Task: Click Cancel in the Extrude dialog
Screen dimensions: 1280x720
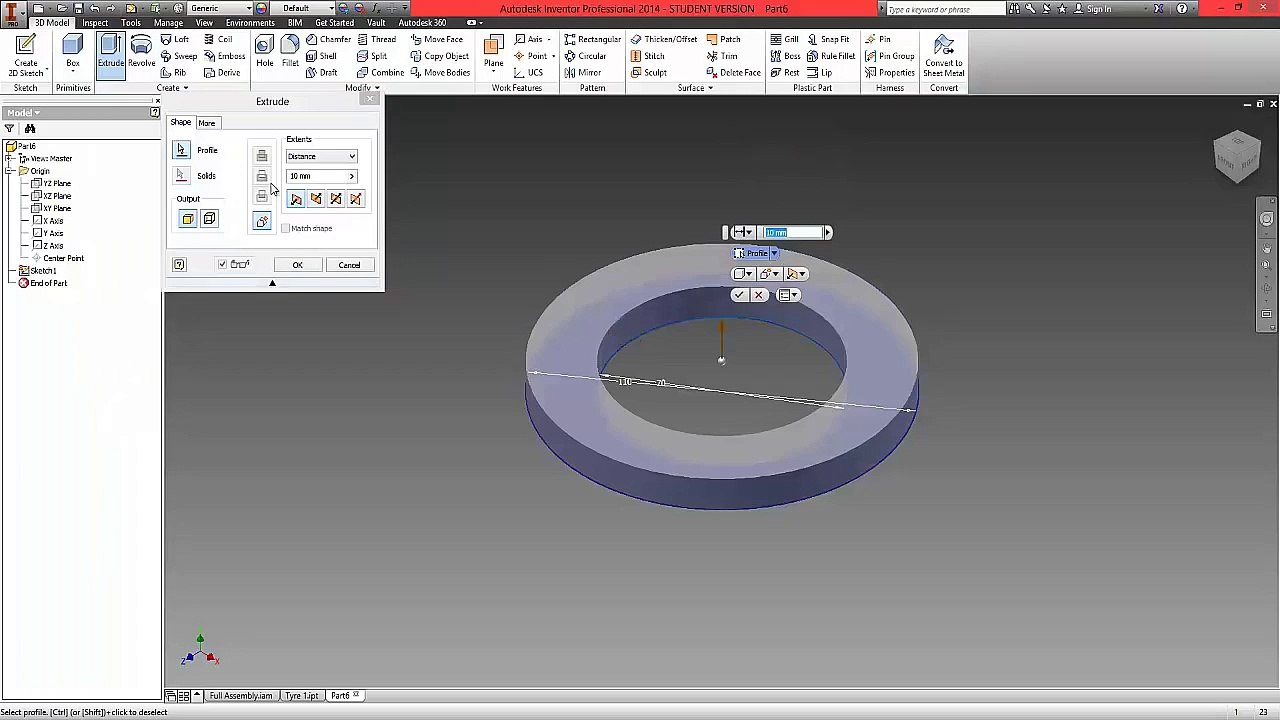Action: 349,265
